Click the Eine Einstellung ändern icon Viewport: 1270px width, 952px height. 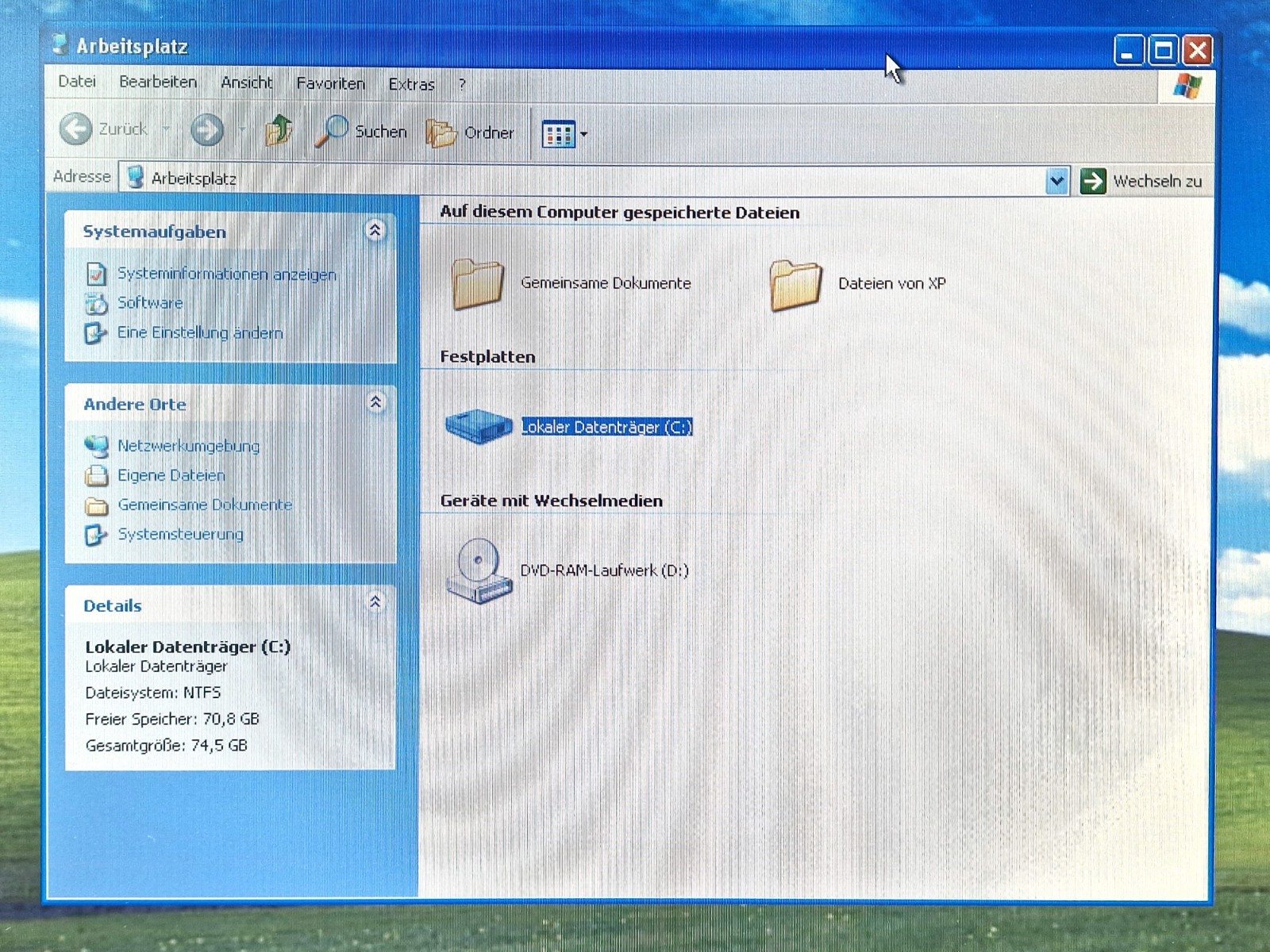click(x=96, y=332)
